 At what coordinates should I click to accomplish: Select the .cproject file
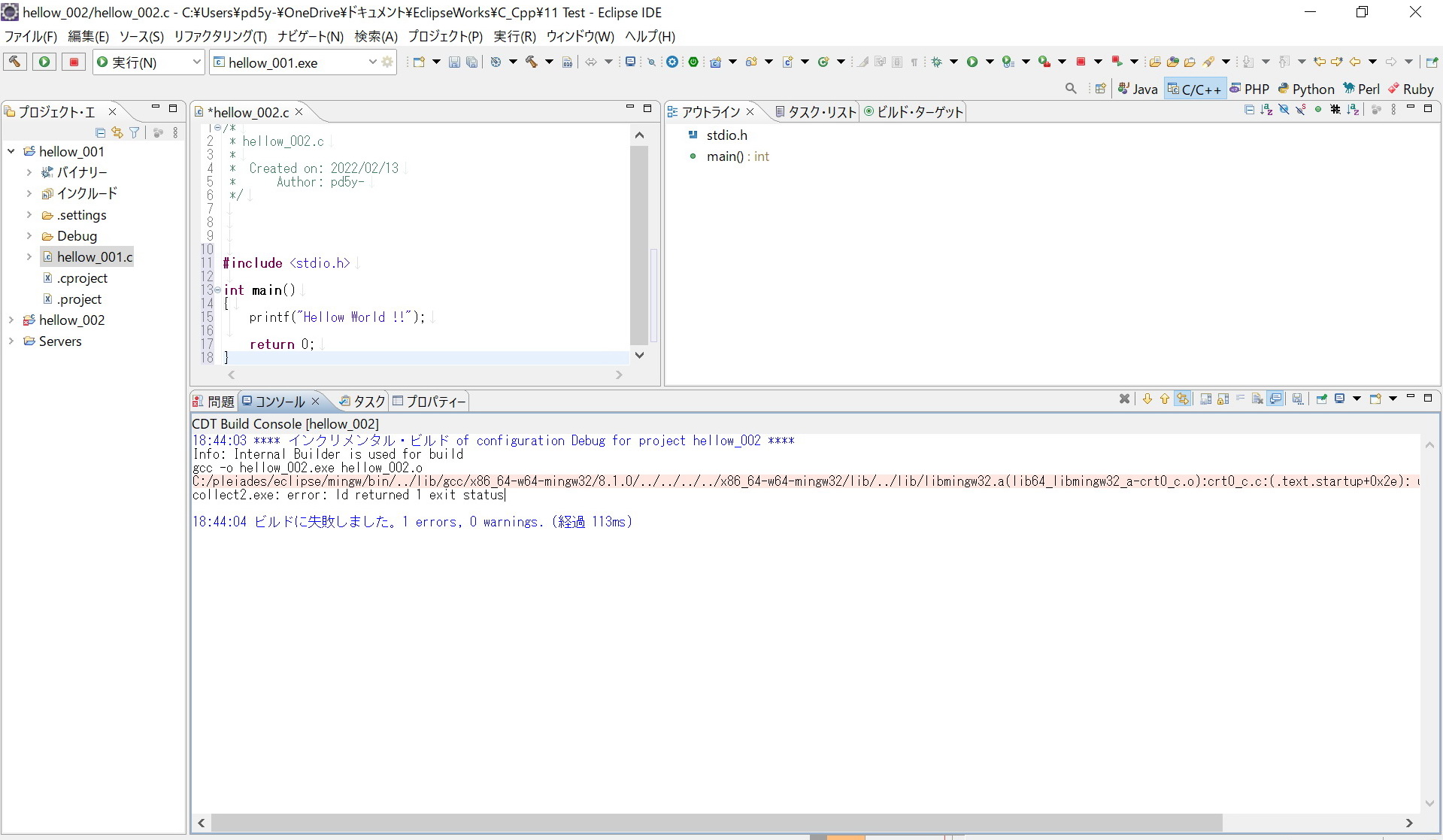point(75,277)
